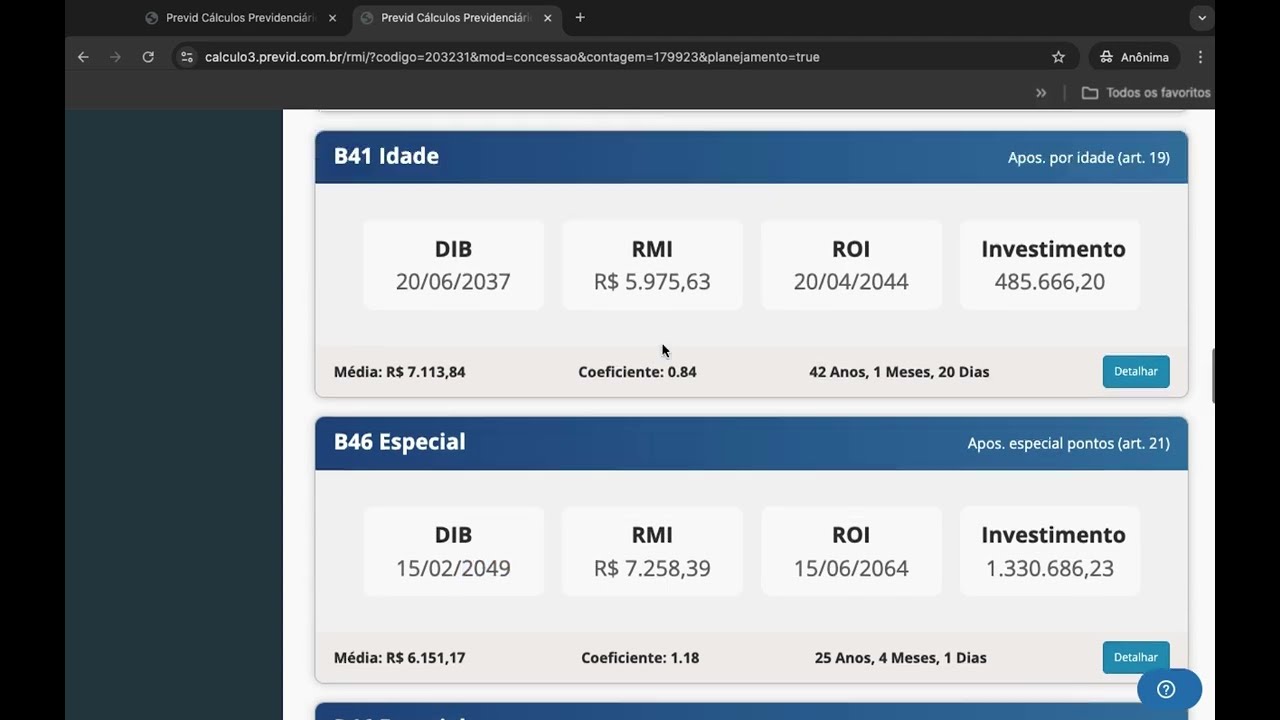Select the Investimento value 1.330.686,23

click(x=1050, y=568)
